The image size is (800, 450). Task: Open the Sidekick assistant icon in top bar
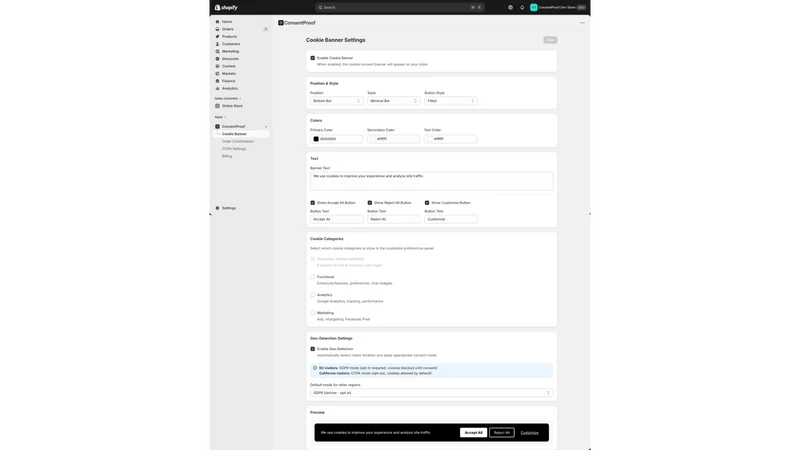point(510,7)
